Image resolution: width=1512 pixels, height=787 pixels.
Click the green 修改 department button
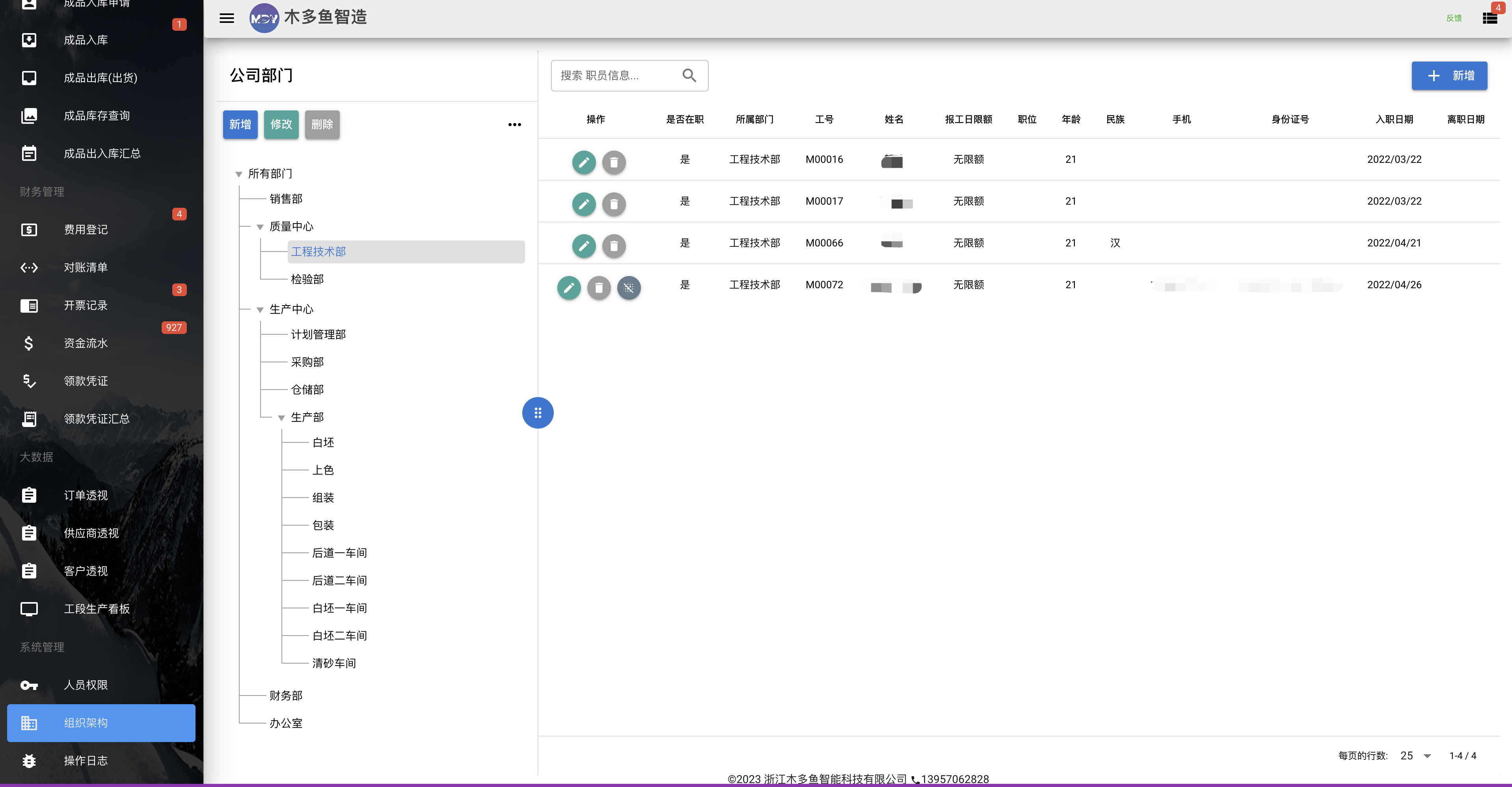(x=281, y=125)
